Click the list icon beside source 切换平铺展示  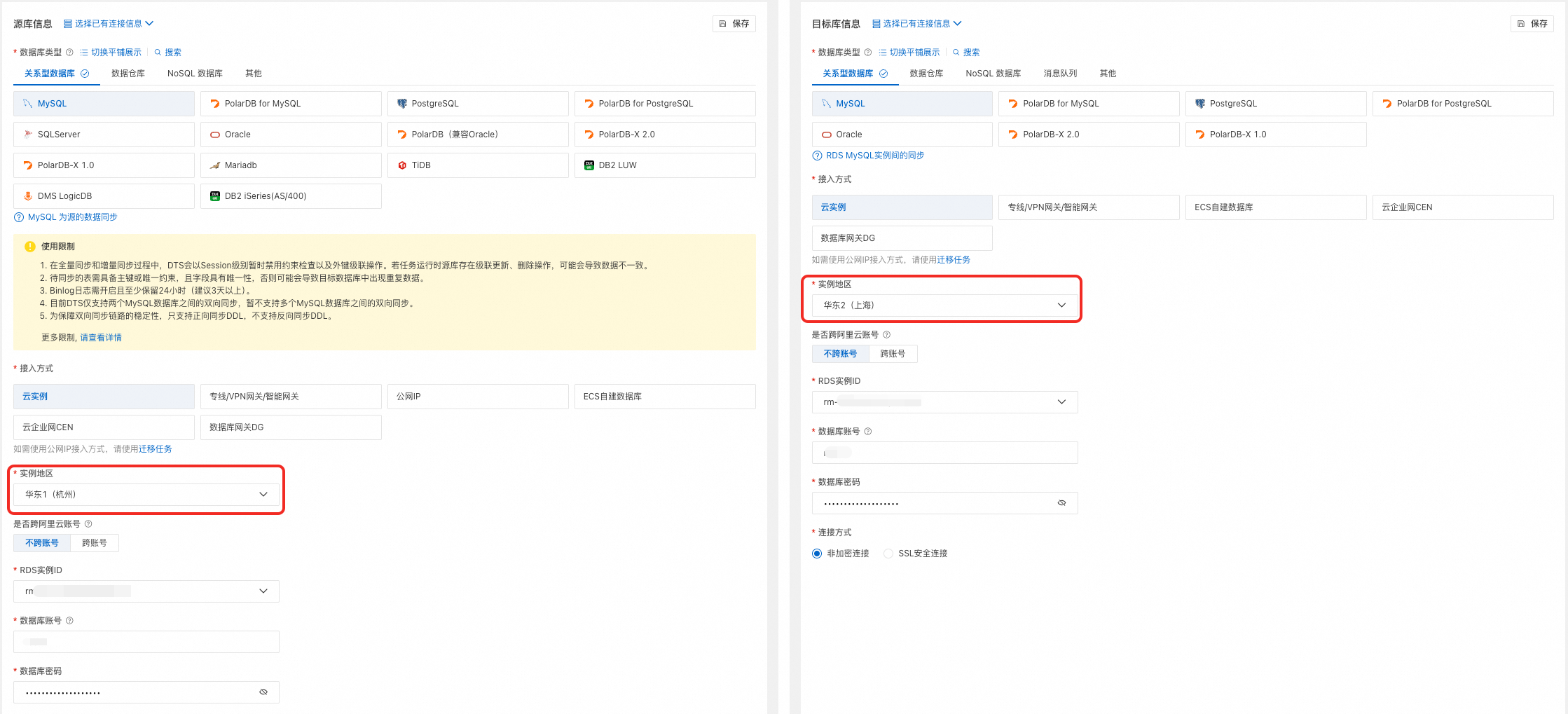point(84,53)
